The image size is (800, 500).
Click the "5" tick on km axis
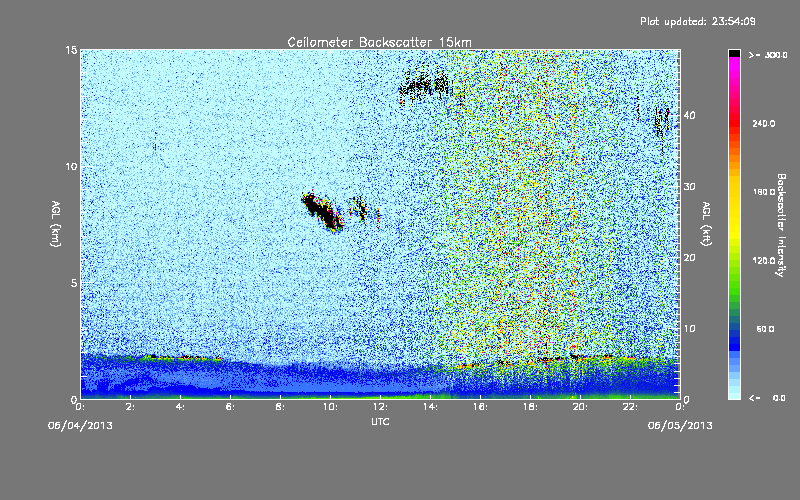click(74, 283)
